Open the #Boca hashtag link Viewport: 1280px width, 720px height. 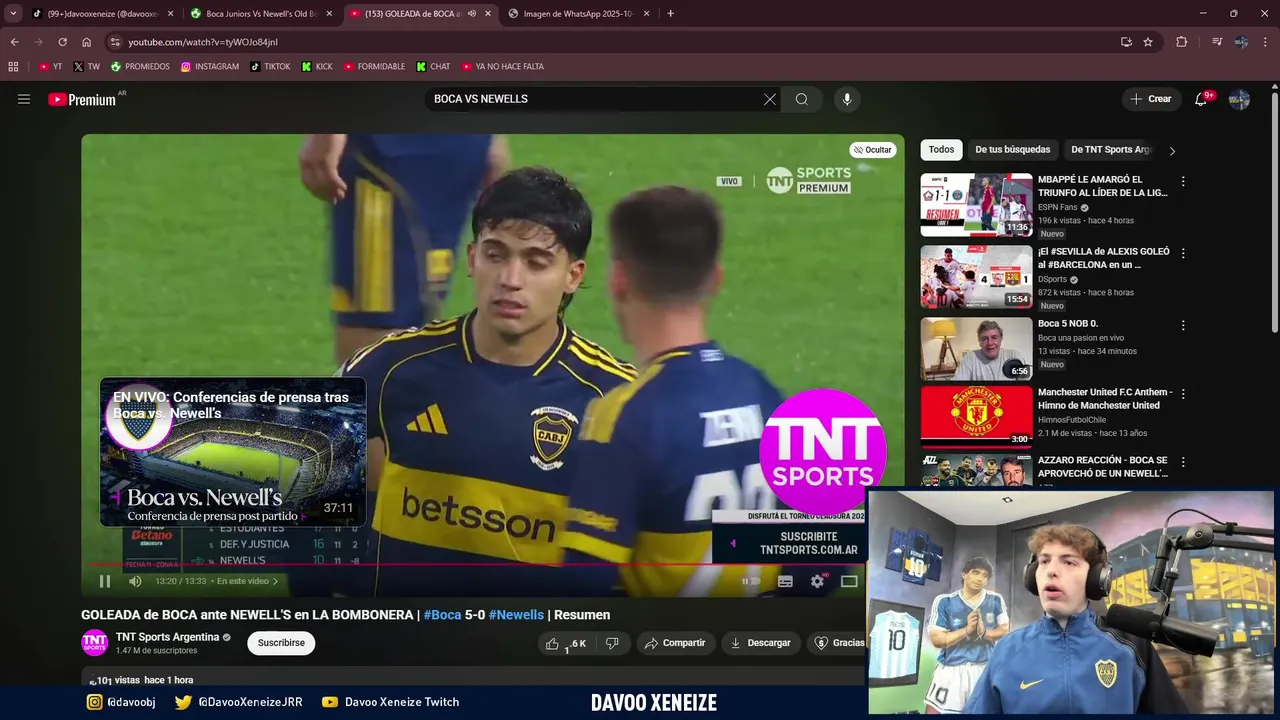point(442,615)
